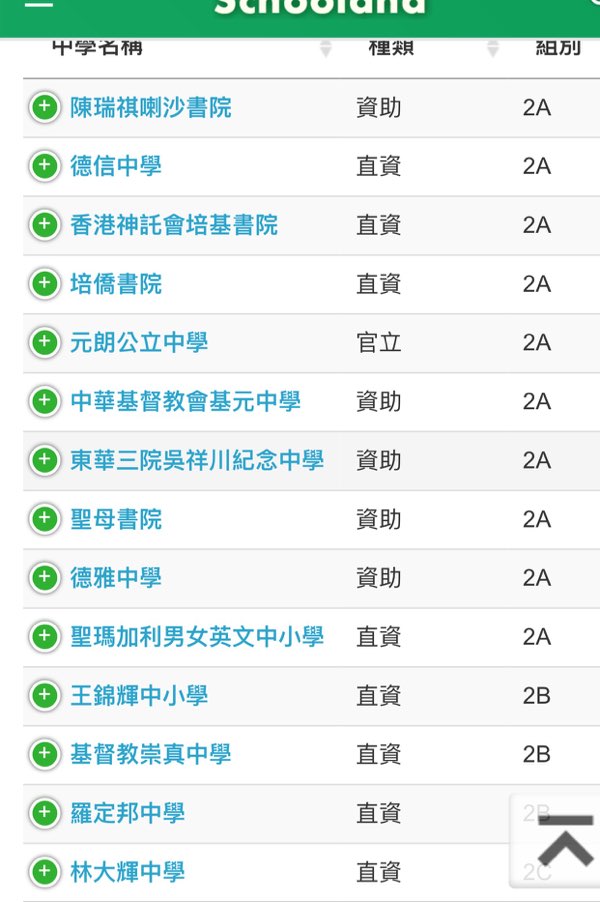The height and width of the screenshot is (902, 600).
Task: Open the 羅定邦中學 school page link
Action: [x=128, y=813]
